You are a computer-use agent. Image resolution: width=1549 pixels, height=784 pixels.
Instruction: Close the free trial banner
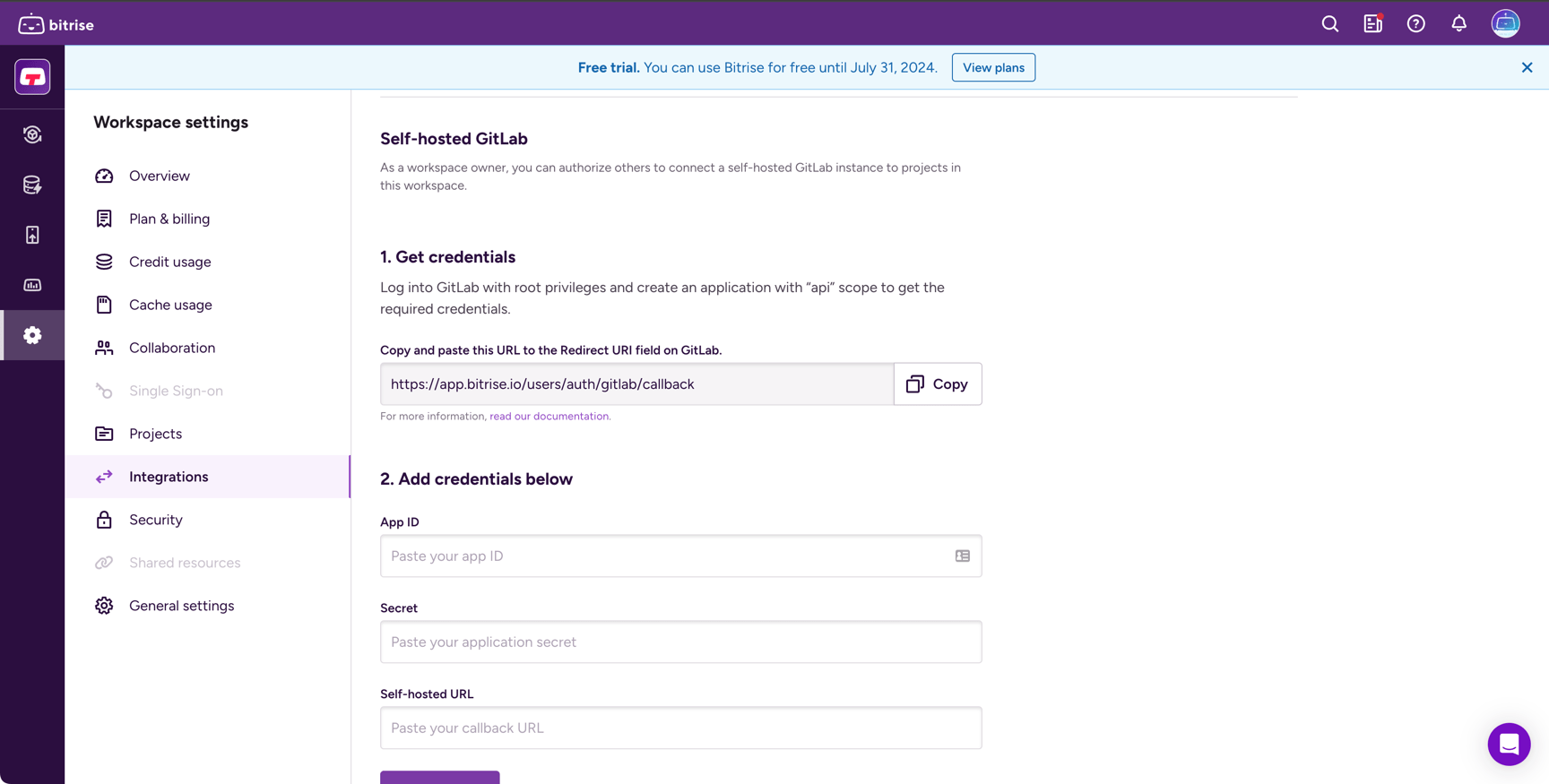click(x=1527, y=67)
